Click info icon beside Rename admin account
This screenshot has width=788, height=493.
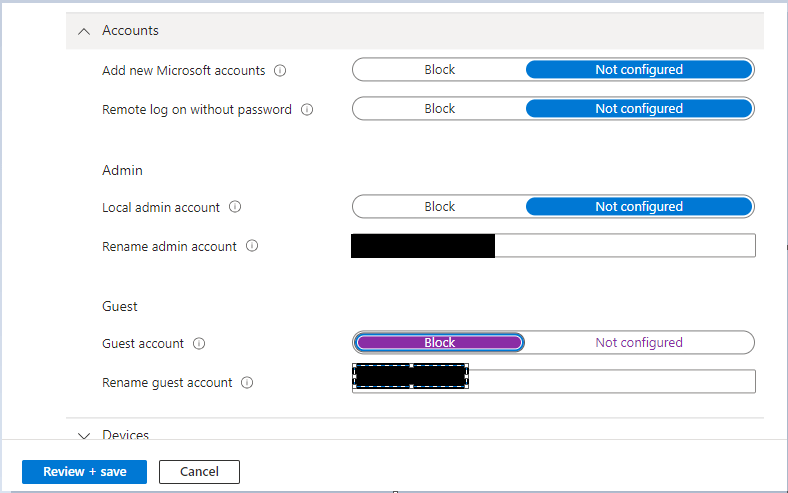click(x=252, y=246)
